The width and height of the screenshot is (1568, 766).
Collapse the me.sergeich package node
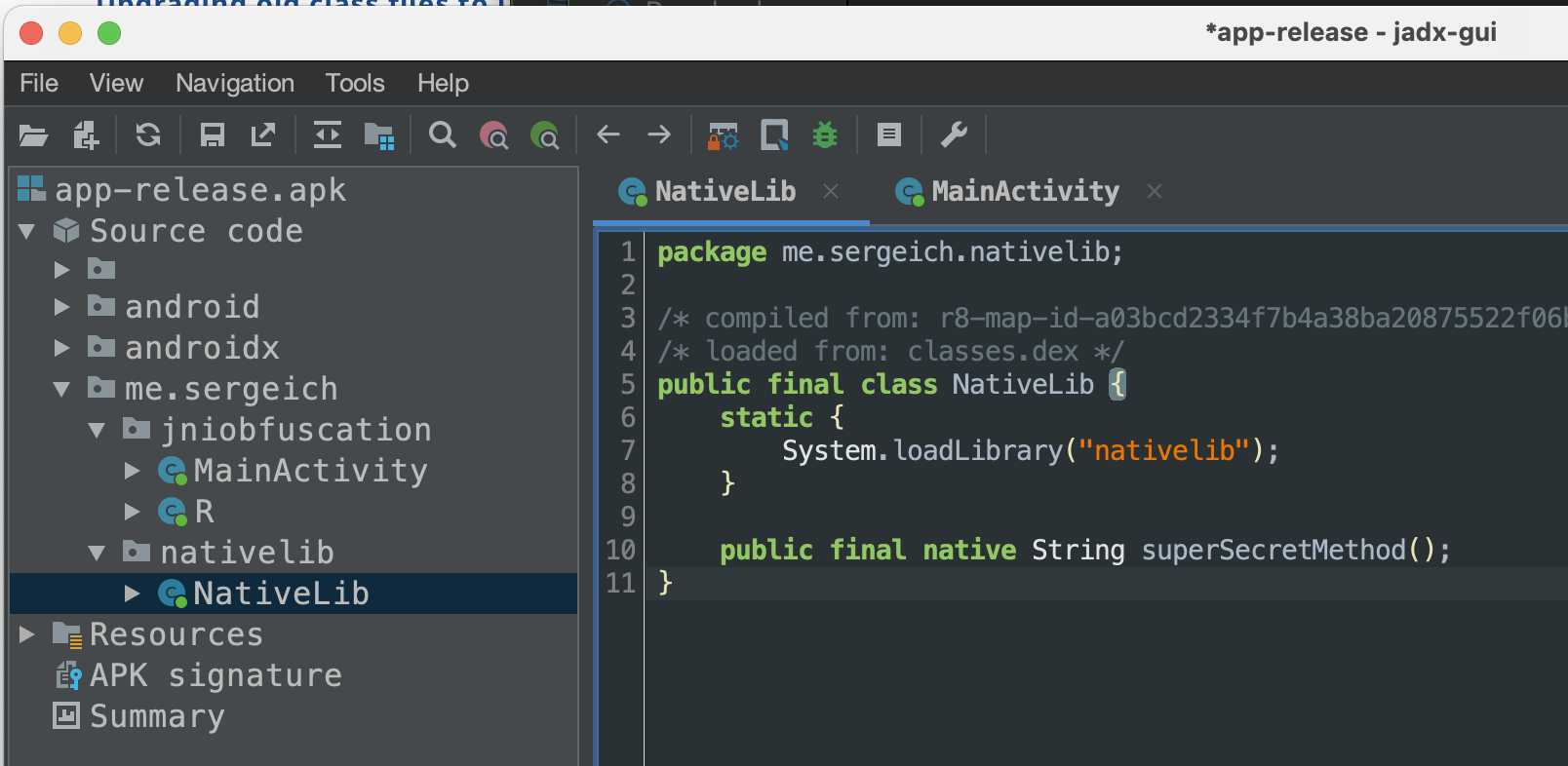(x=61, y=389)
